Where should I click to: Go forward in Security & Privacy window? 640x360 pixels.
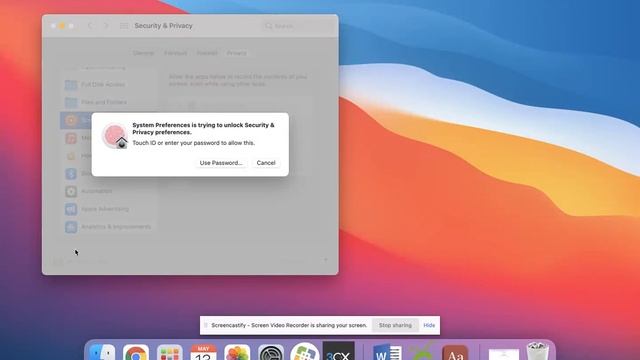click(106, 26)
